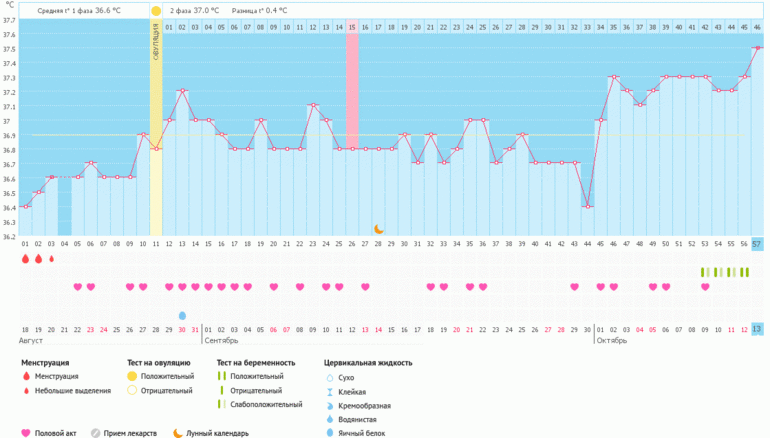The height and width of the screenshot is (438, 770).
Task: Click the Отрицательный ovulation test circle icon
Action: [132, 391]
